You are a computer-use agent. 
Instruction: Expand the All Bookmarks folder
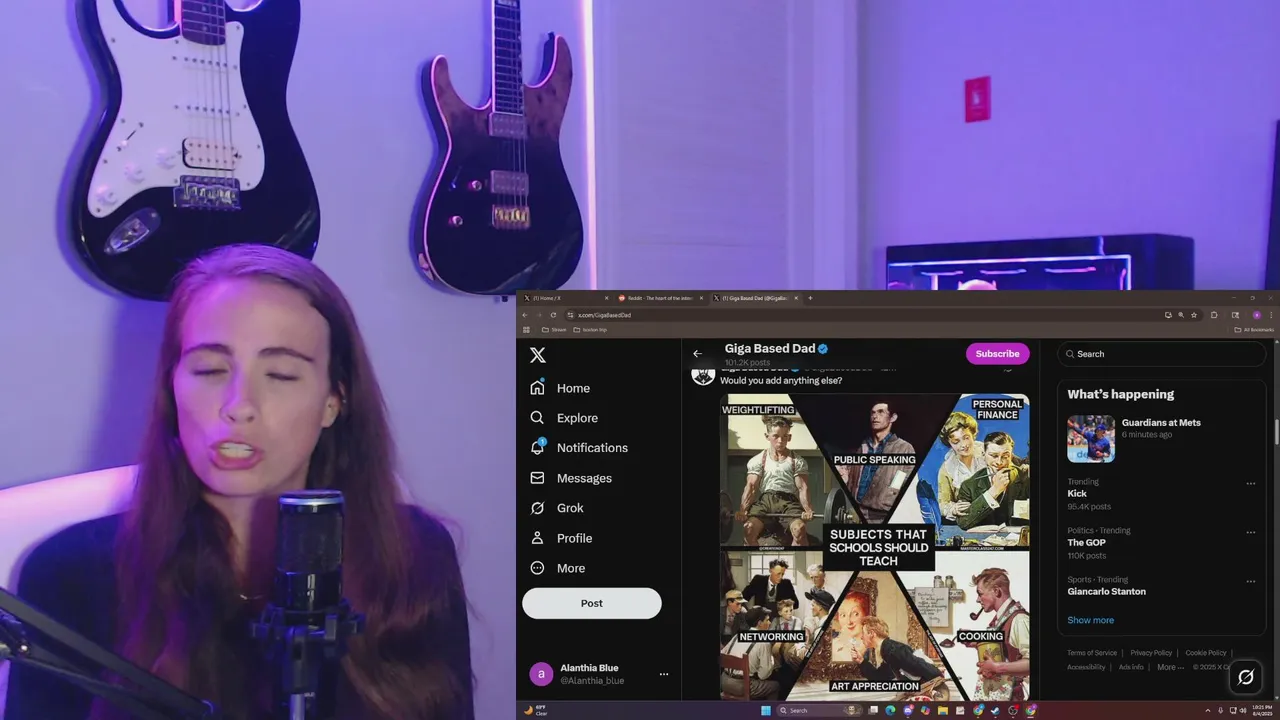click(1254, 329)
